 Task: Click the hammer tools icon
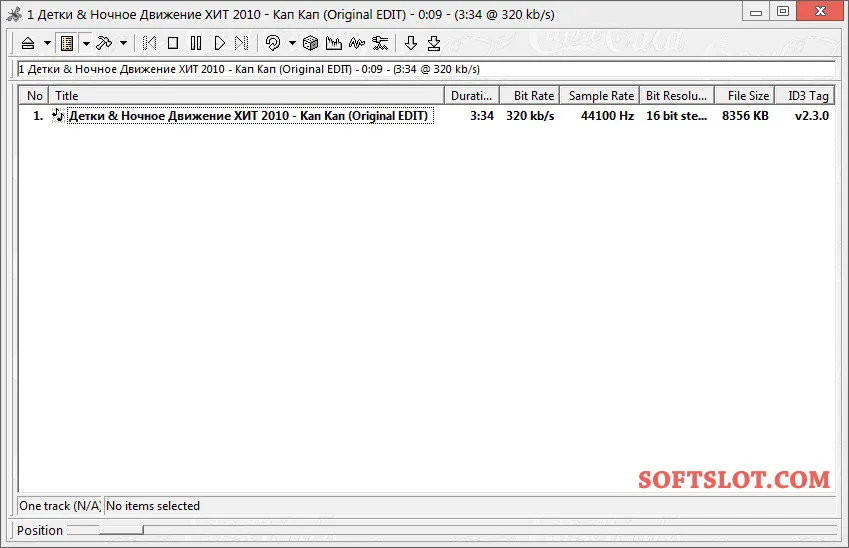(104, 43)
